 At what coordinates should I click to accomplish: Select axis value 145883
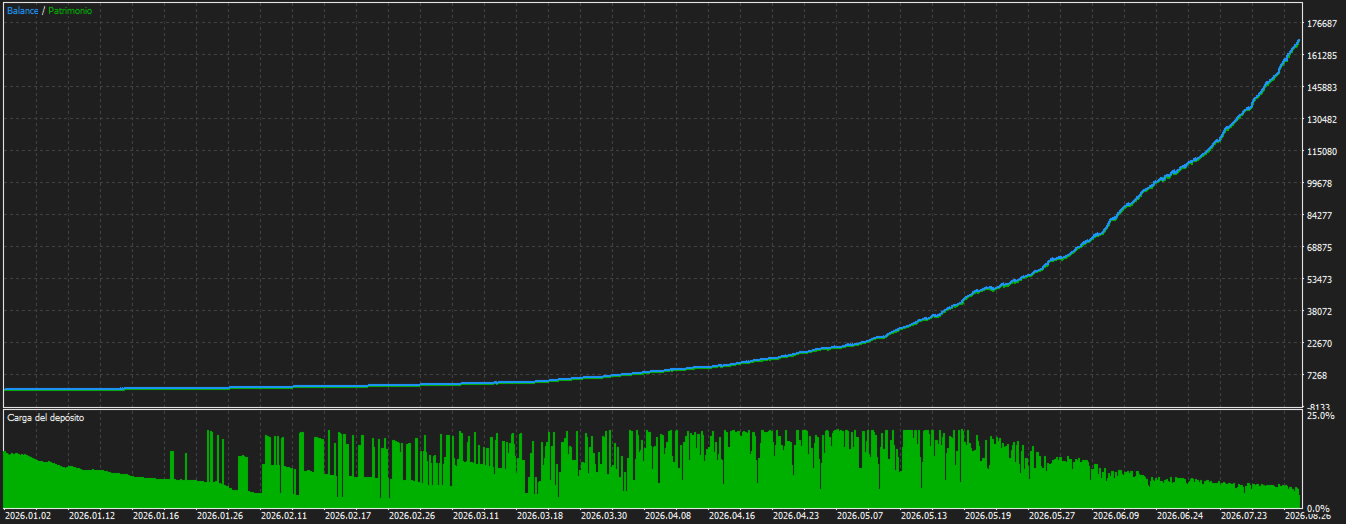point(1322,88)
